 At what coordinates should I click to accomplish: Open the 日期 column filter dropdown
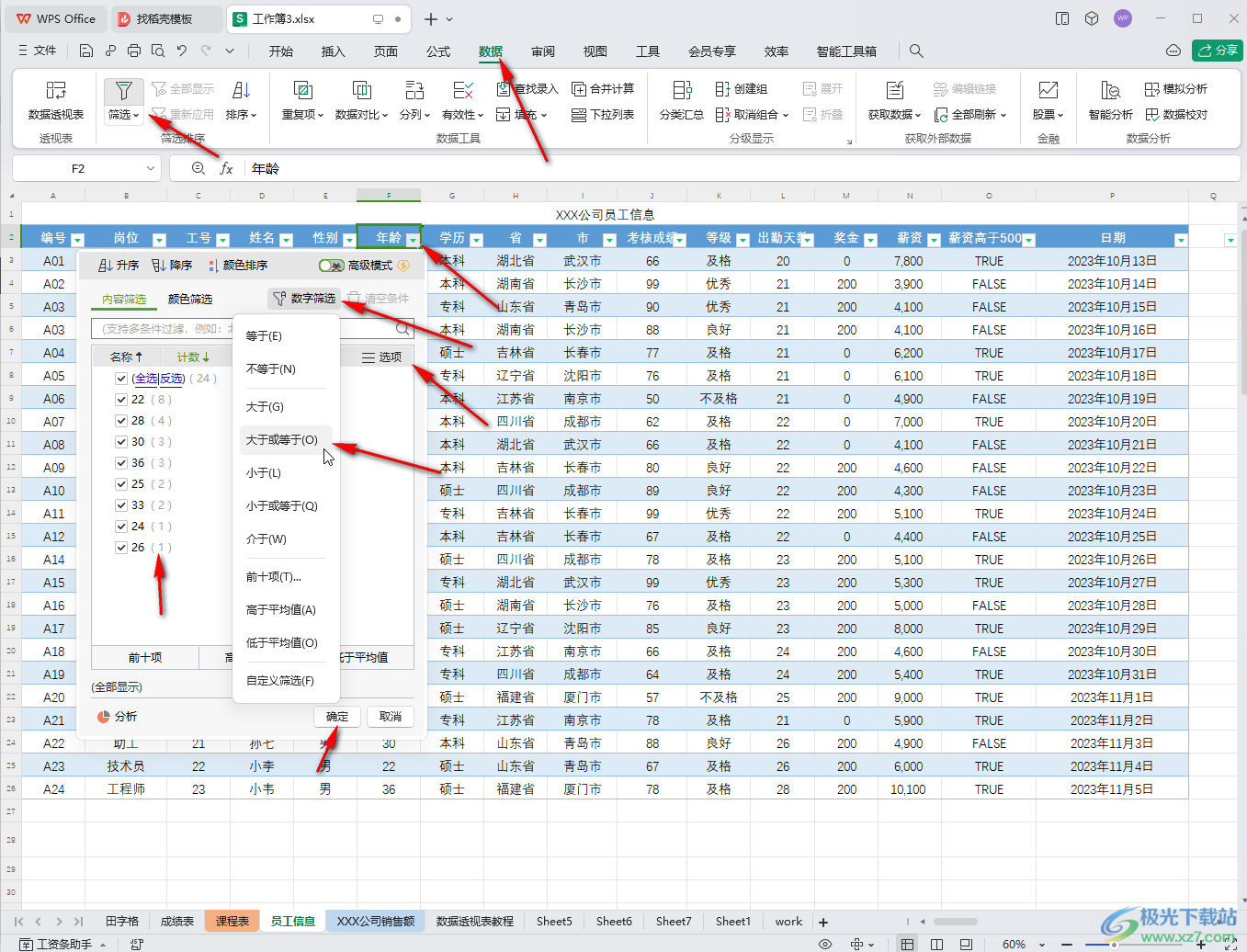coord(1181,240)
